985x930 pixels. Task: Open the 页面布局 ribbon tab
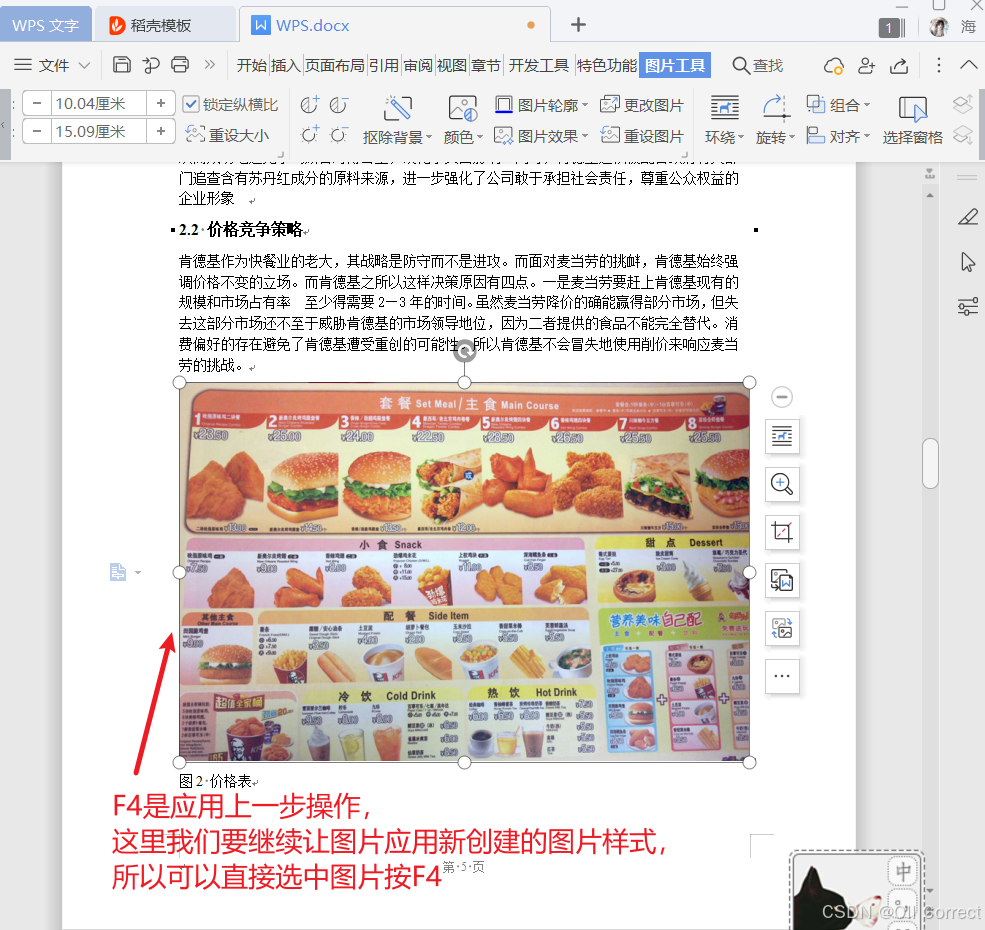click(334, 65)
